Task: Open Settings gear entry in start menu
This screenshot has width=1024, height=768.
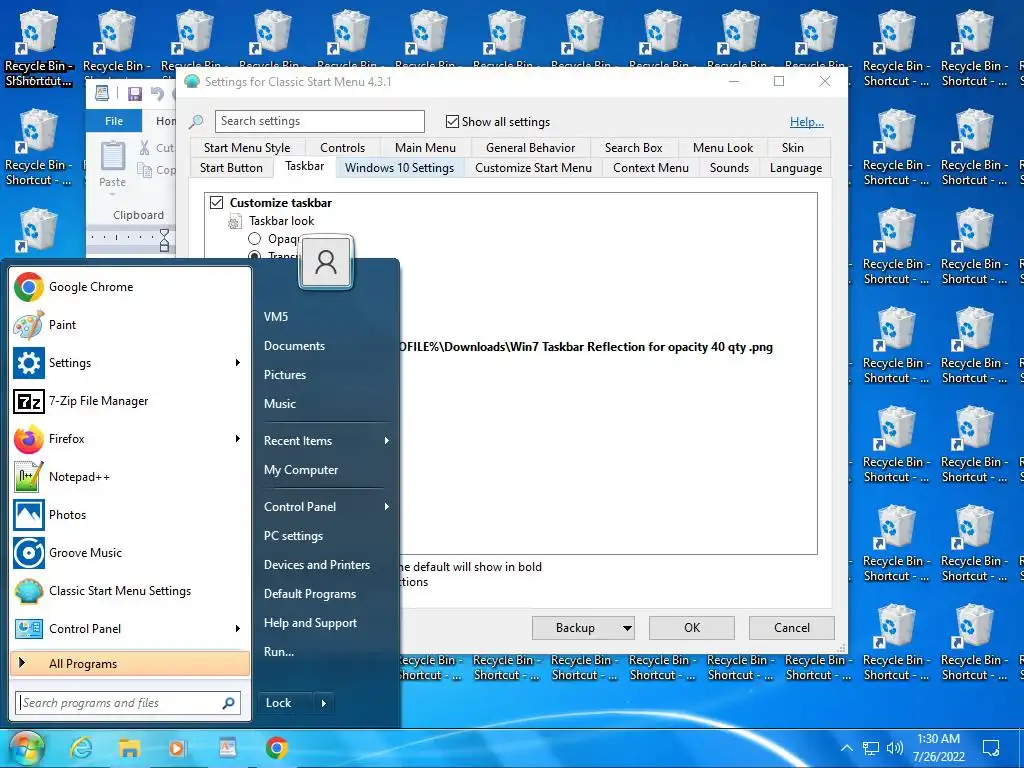Action: pyautogui.click(x=131, y=362)
